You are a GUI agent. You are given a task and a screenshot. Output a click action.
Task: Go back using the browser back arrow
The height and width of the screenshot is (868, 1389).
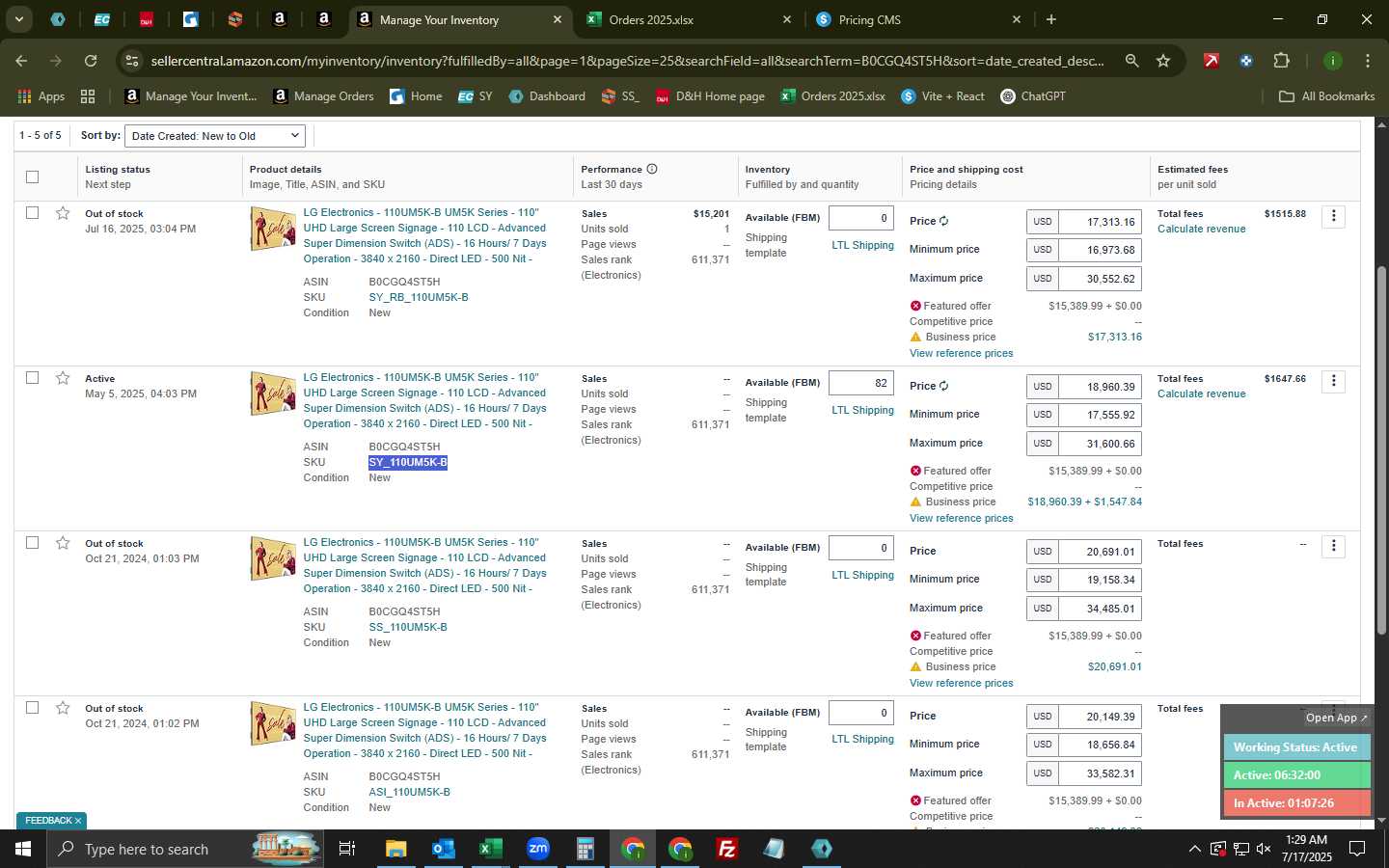coord(21,61)
